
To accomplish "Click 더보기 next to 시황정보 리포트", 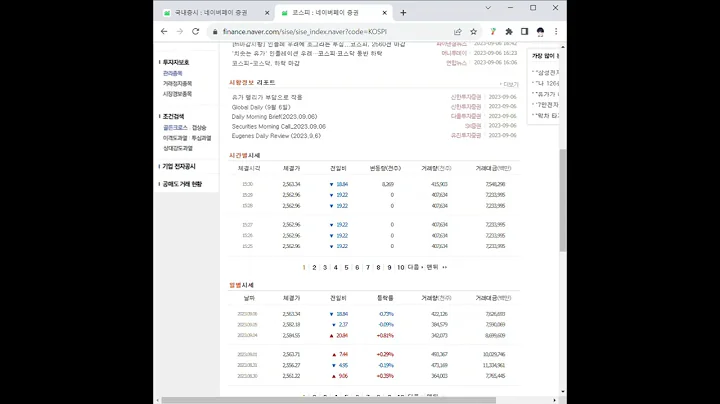I will point(510,84).
